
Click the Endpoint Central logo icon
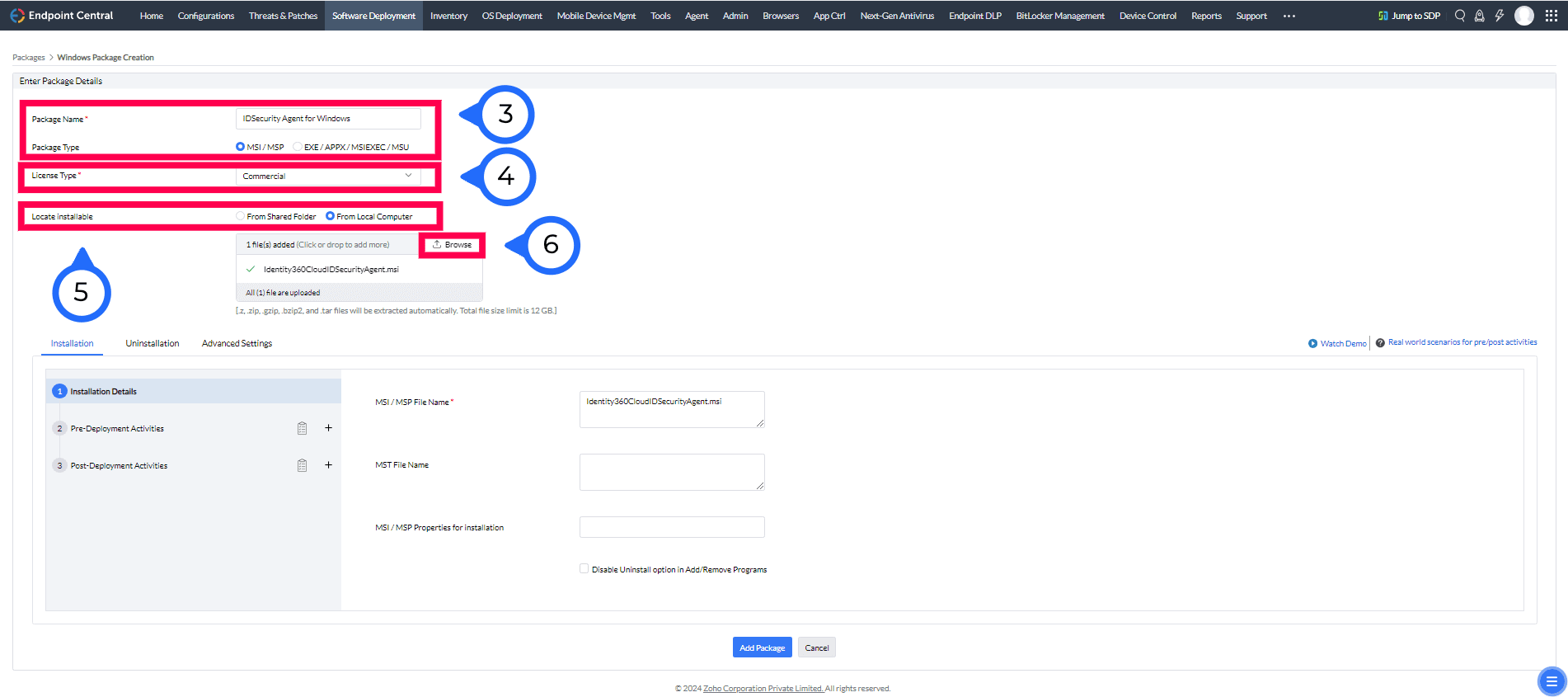[x=17, y=16]
